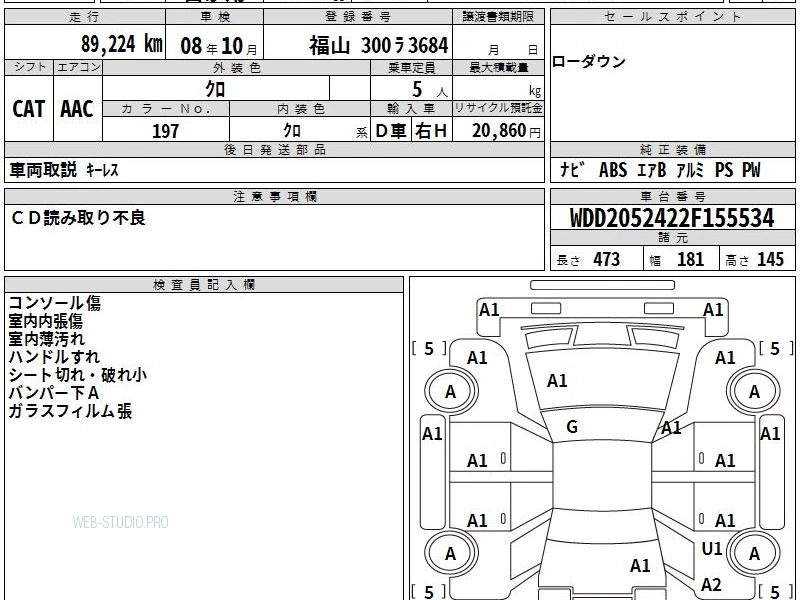The image size is (800, 600).
Task: Click the 後日発送部品 section header
Action: 274,149
